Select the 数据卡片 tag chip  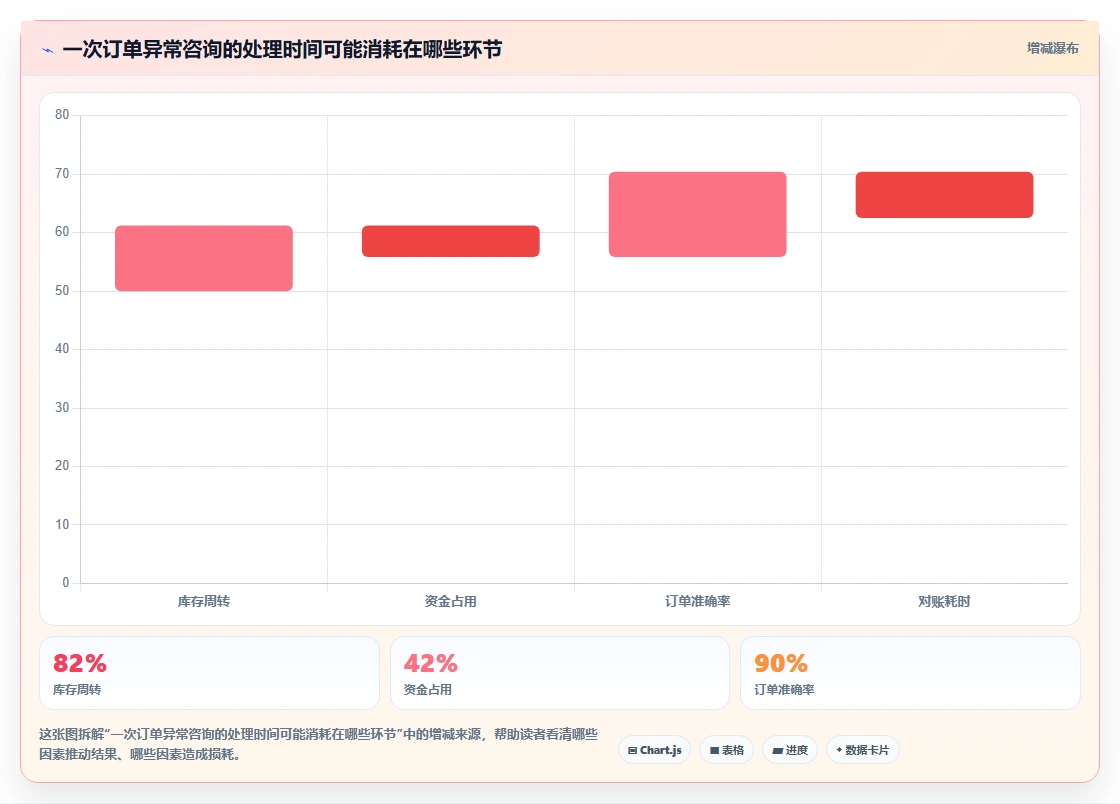point(863,750)
